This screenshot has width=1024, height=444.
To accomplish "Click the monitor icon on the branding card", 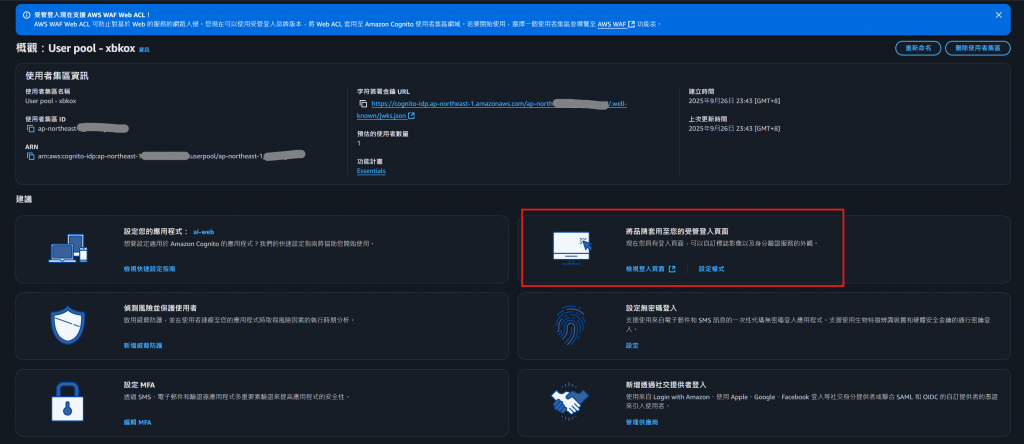I will pos(572,249).
